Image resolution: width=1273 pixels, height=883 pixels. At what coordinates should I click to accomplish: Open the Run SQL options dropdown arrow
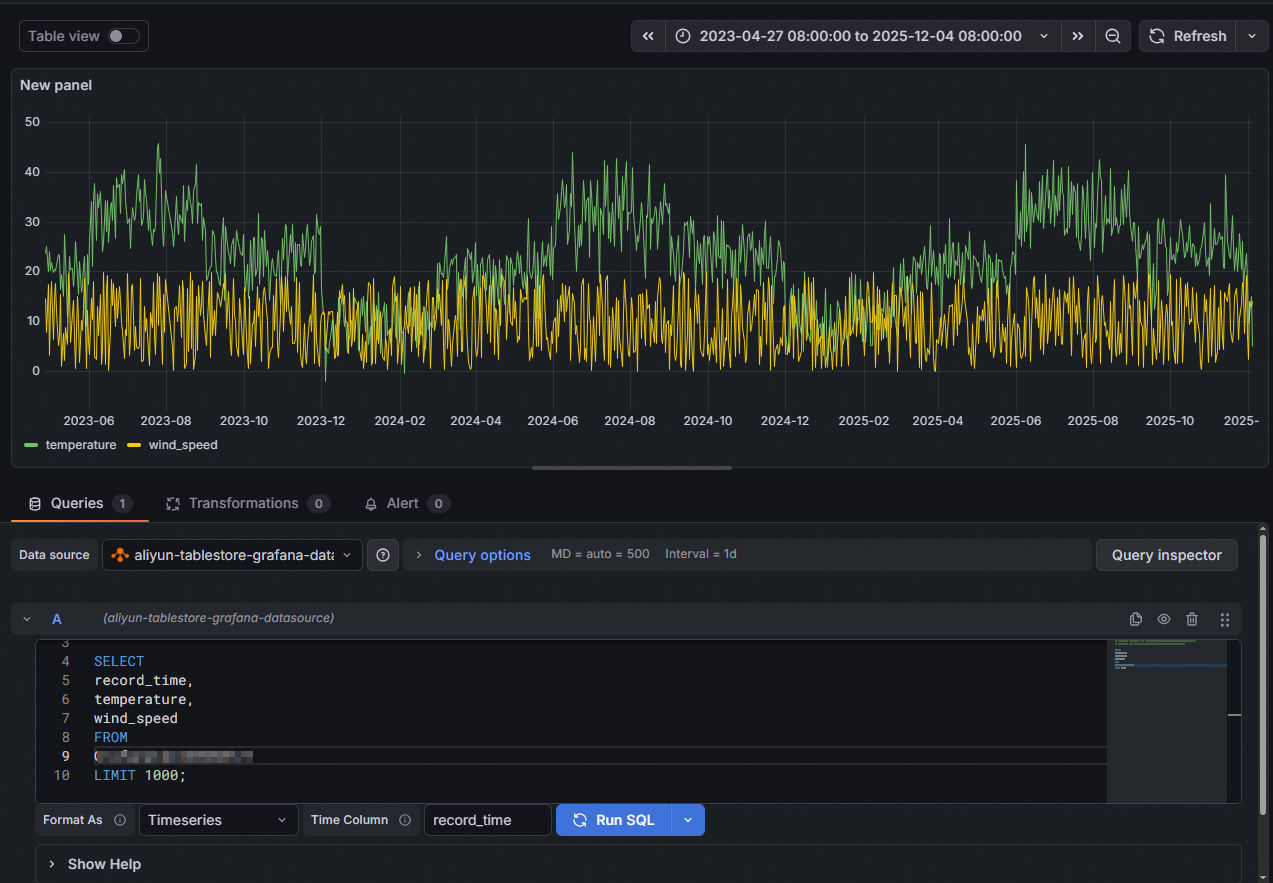click(688, 820)
